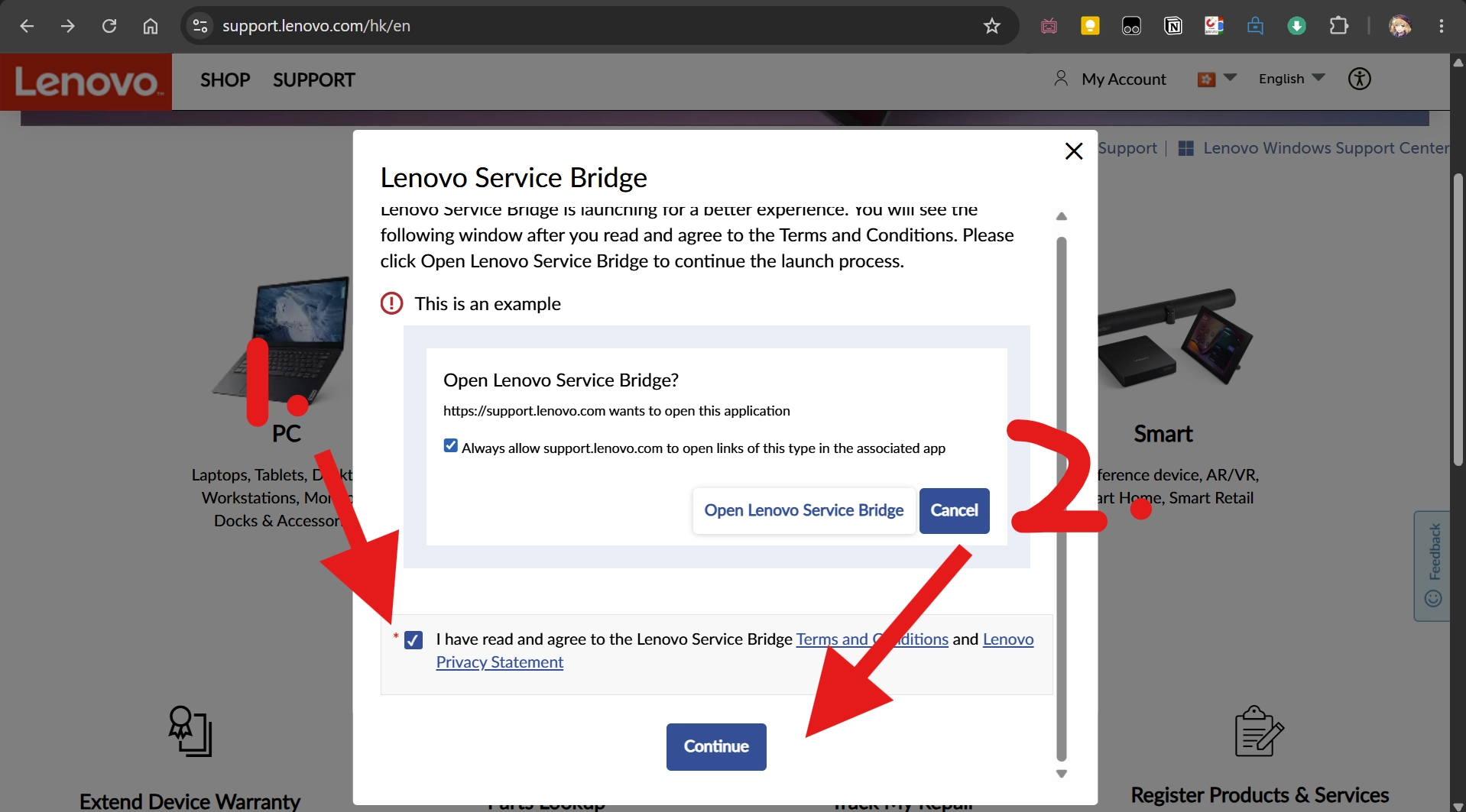Open the yellow lightbulb notes extension
Screen dimensions: 1466x812
[x=1090, y=26]
